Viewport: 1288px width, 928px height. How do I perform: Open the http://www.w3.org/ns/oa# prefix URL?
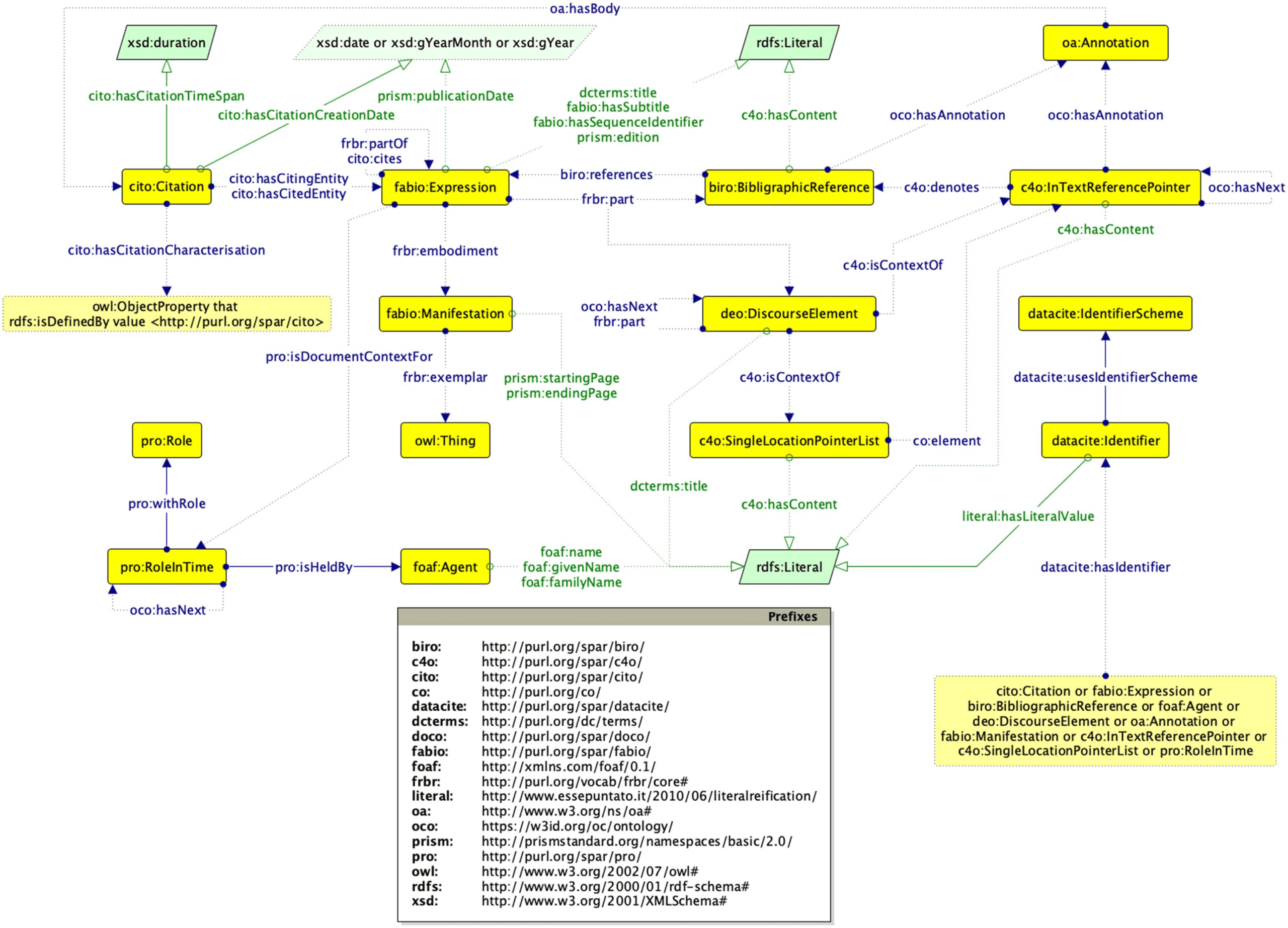pyautogui.click(x=566, y=811)
